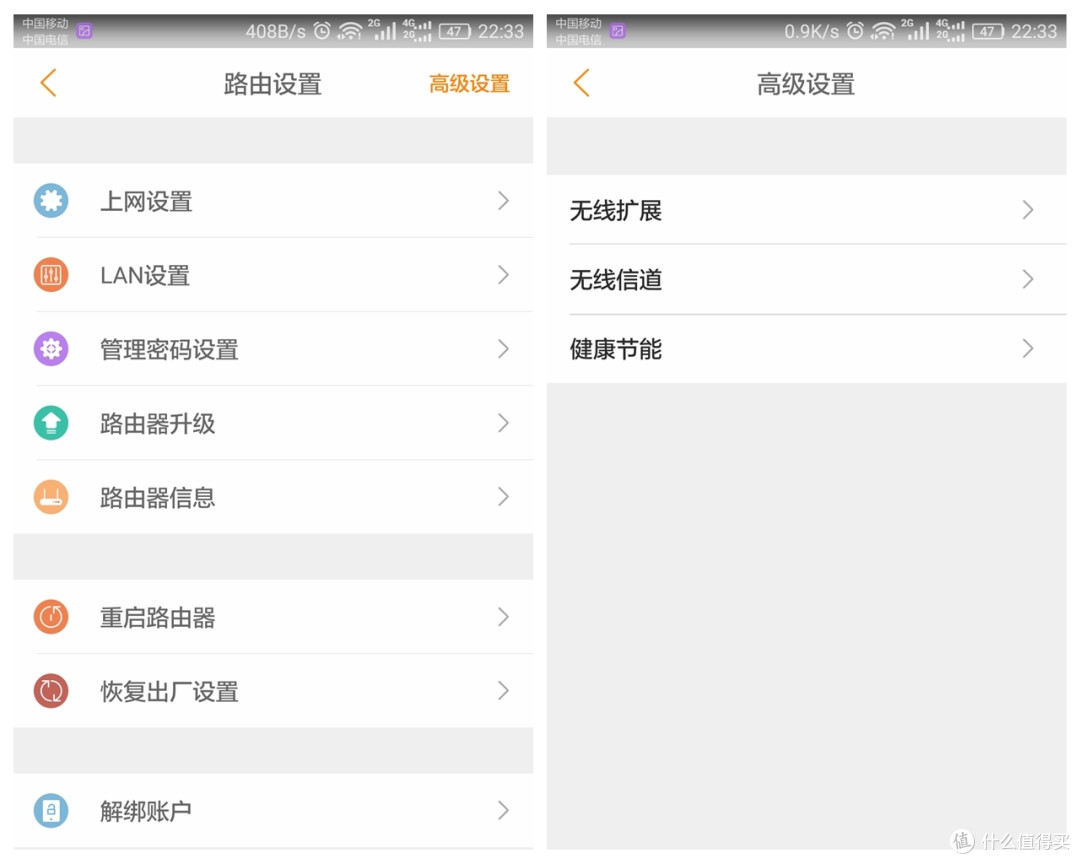This screenshot has height=864, width=1080.
Task: Tap the back arrow on 高级设置 page
Action: coord(580,84)
